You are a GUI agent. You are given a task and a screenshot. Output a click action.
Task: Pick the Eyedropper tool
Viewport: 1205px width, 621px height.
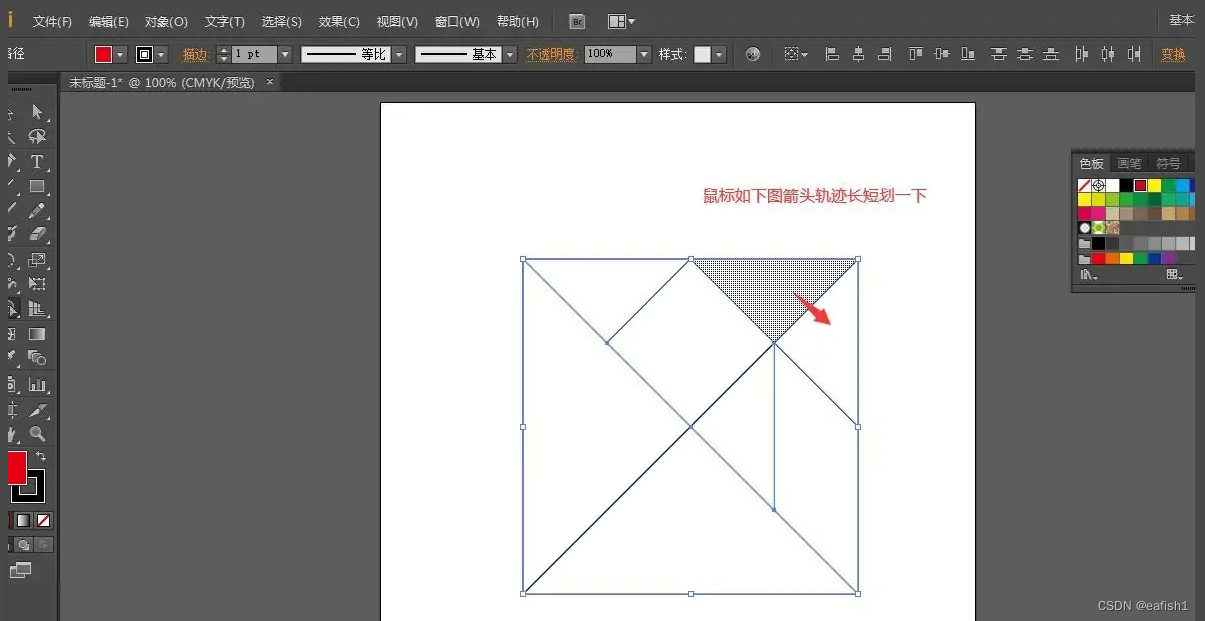[14, 354]
